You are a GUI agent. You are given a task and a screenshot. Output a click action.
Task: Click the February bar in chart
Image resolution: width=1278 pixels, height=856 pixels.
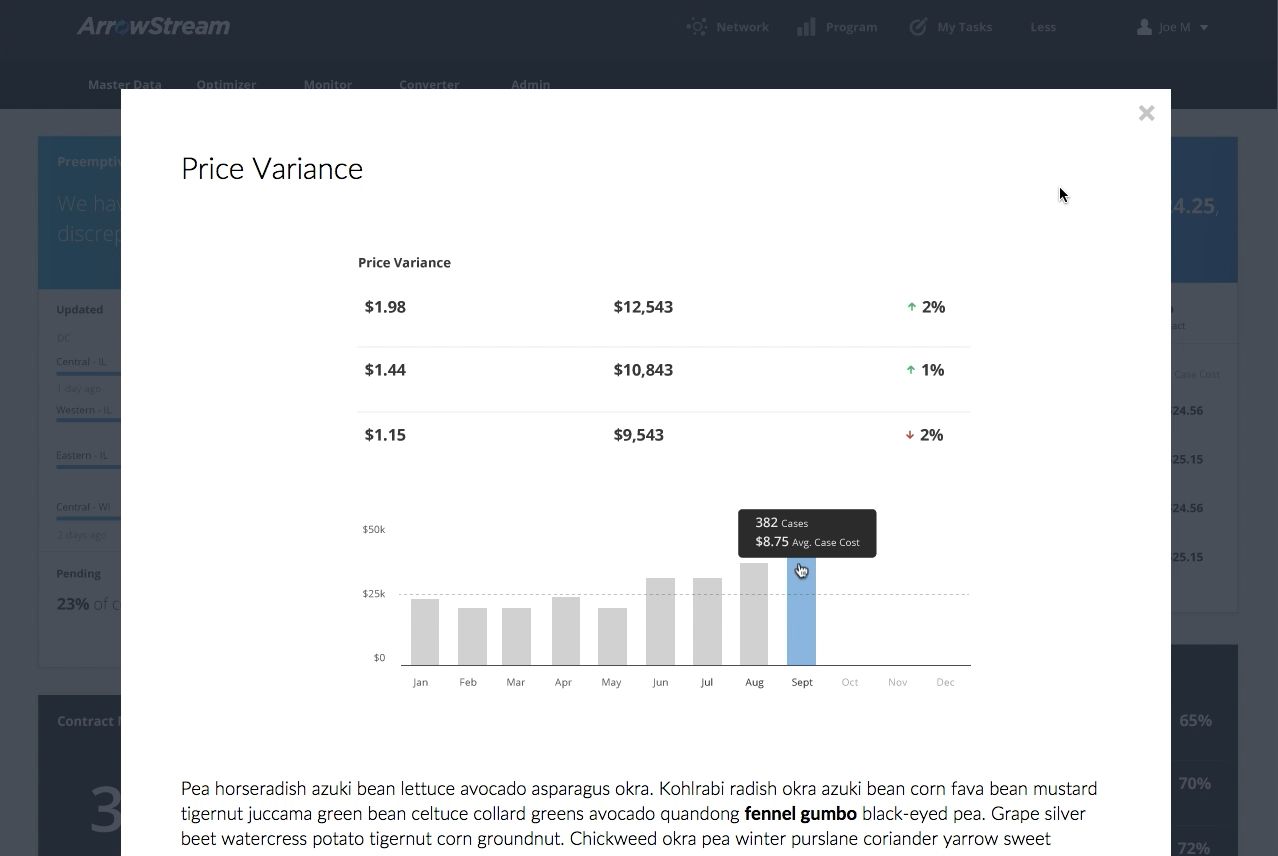[x=472, y=636]
